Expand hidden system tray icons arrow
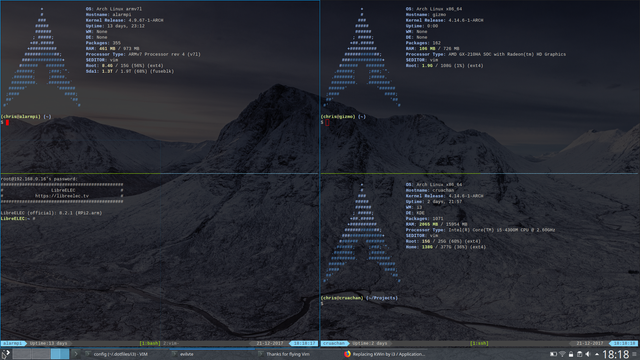The width and height of the screenshot is (640, 360). pyautogui.click(x=597, y=354)
